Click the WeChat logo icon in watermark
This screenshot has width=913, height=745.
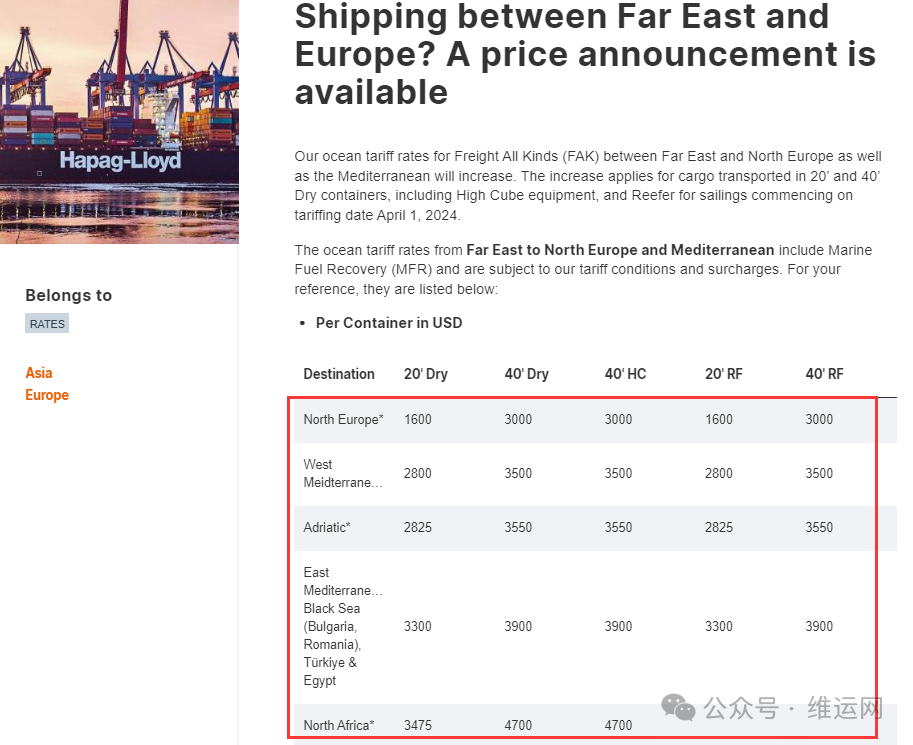678,707
